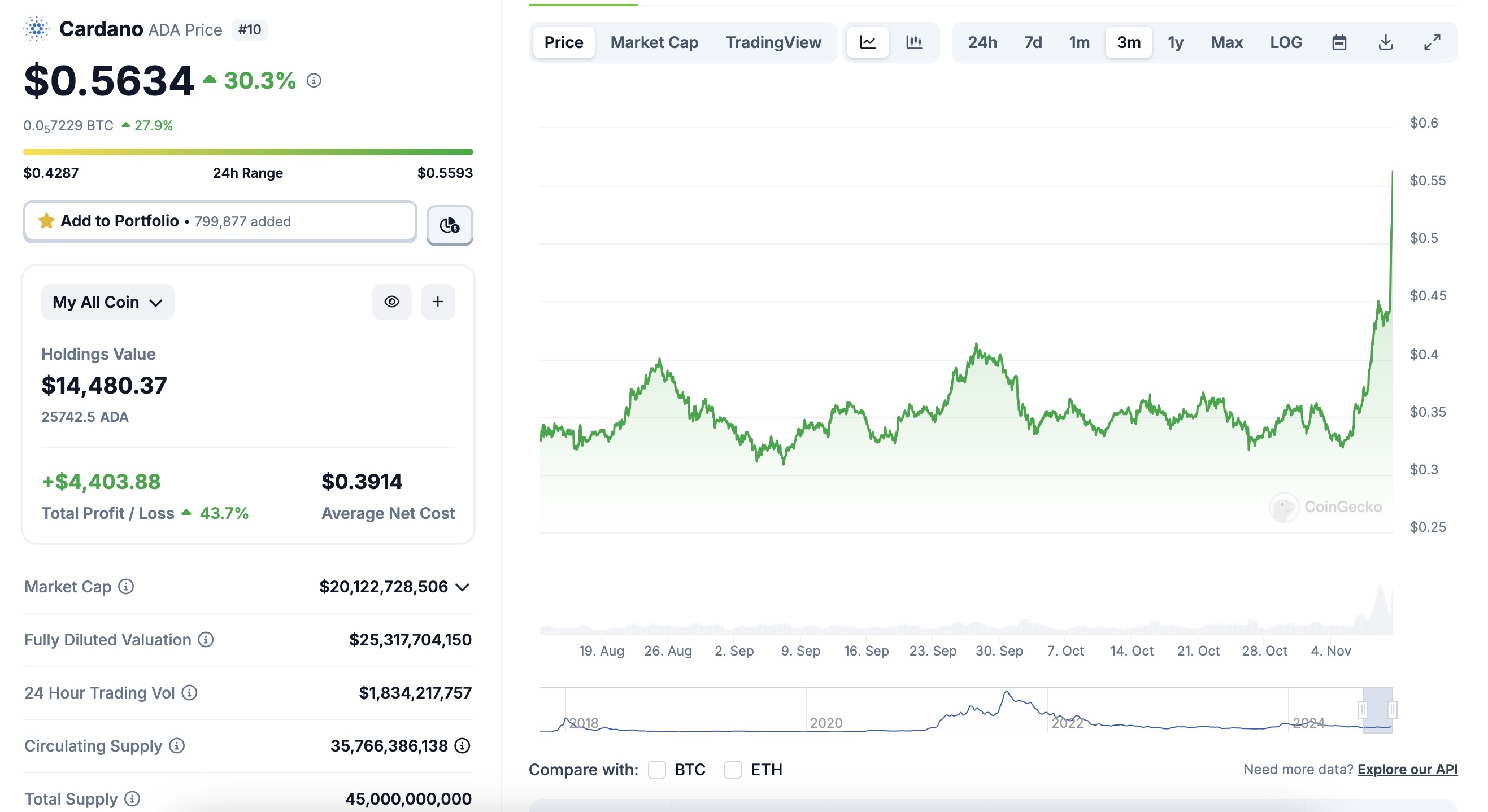
Task: Click 2020 marker on navigator timeline
Action: pyautogui.click(x=826, y=722)
